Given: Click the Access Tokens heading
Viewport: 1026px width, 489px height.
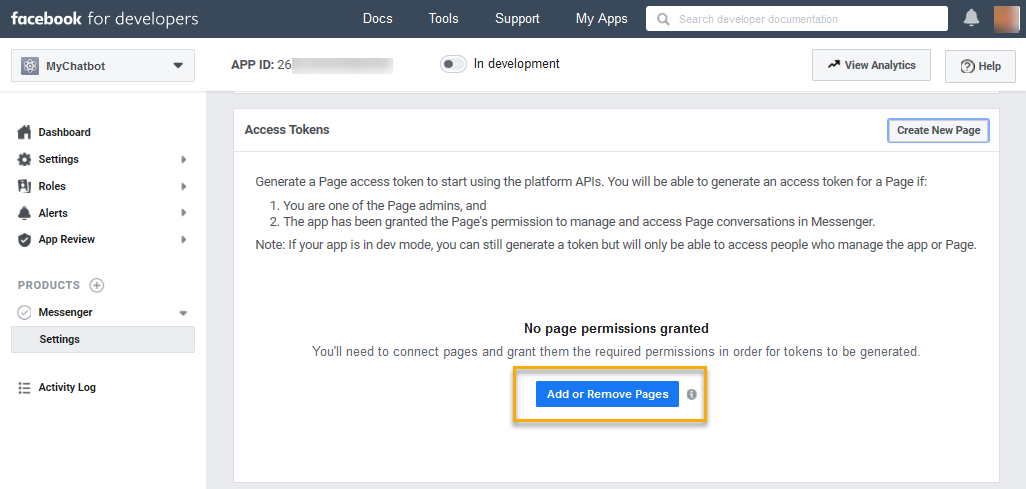Looking at the screenshot, I should 287,130.
